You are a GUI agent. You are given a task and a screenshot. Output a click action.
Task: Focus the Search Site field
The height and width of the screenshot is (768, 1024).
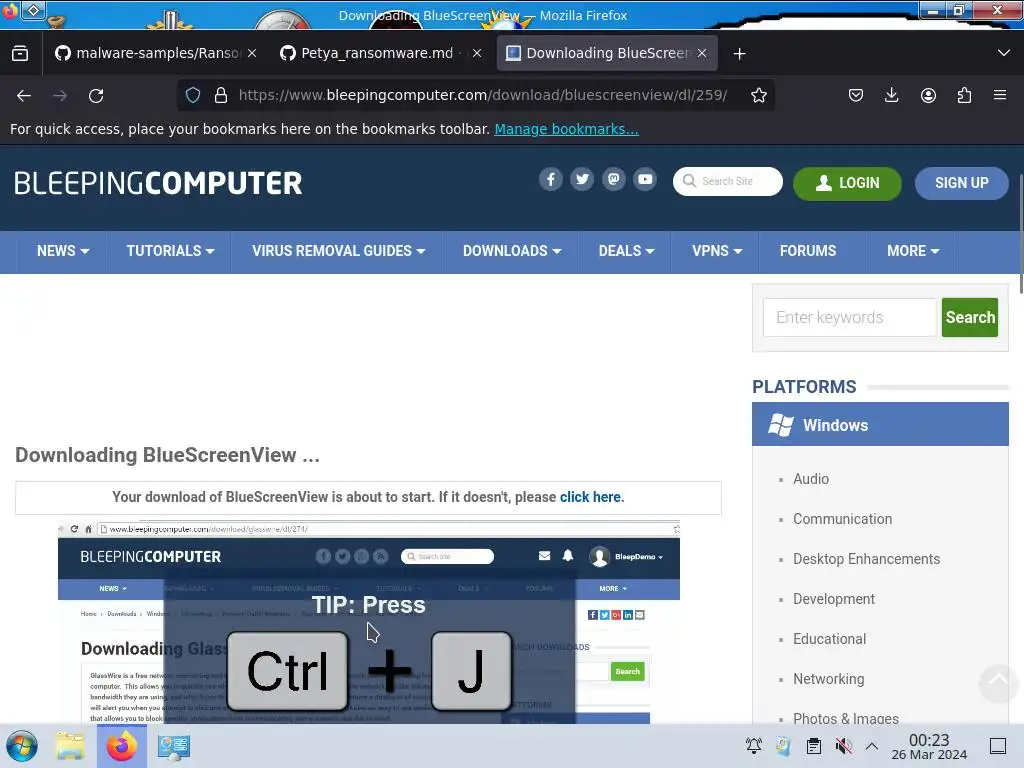tap(728, 181)
